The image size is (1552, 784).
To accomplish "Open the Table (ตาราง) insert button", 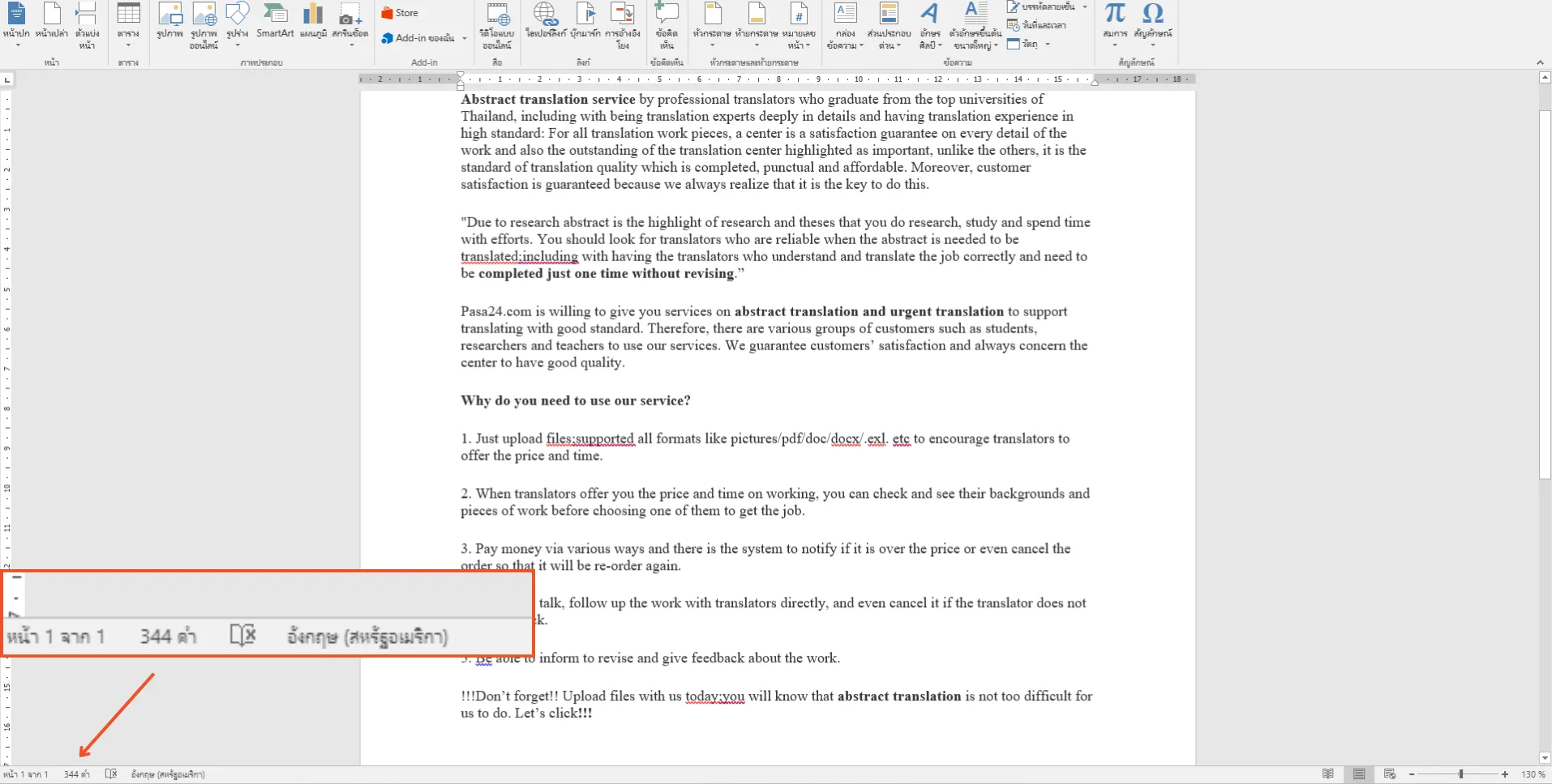I will [128, 23].
